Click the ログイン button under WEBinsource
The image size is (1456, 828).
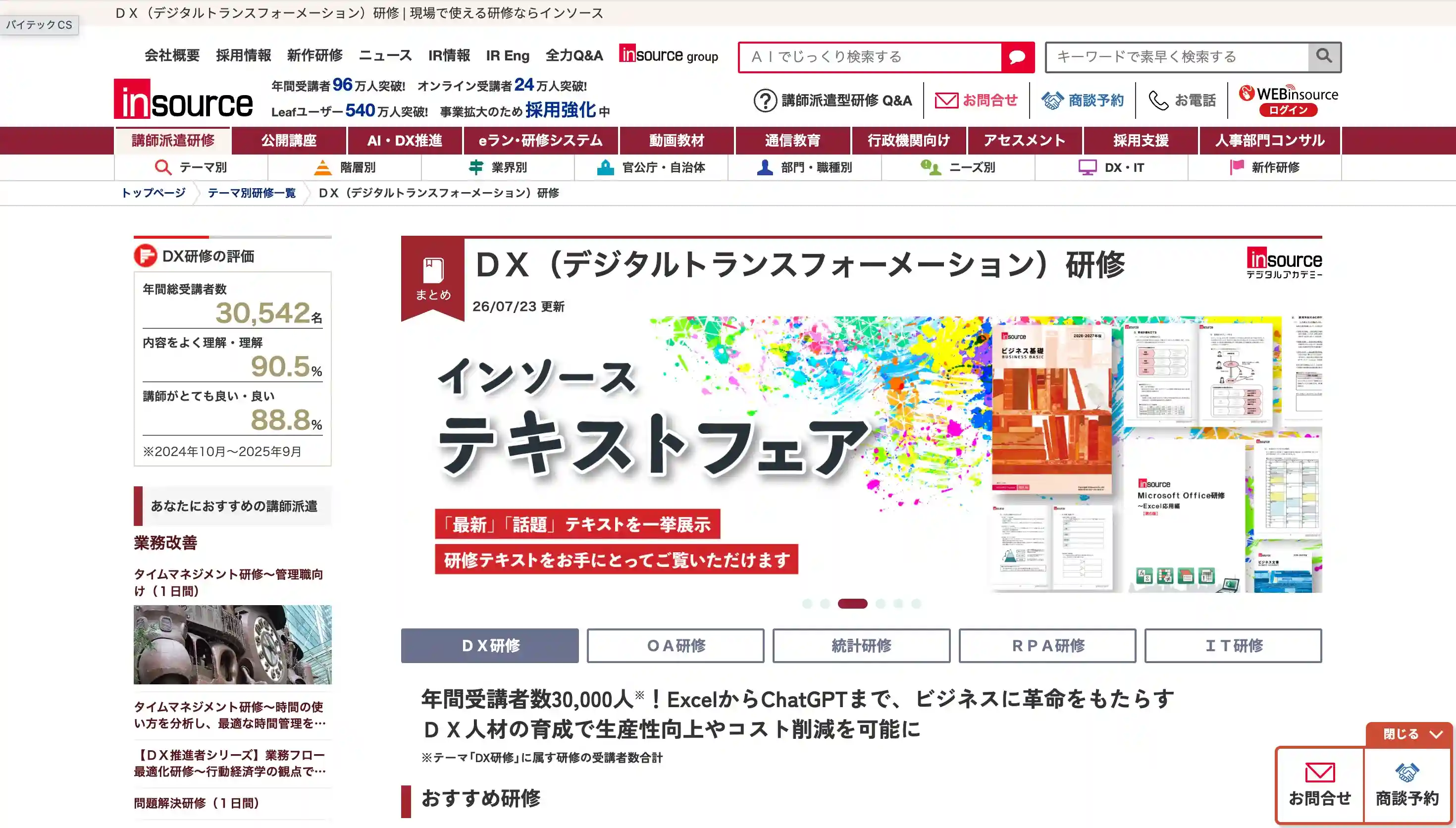(1288, 110)
